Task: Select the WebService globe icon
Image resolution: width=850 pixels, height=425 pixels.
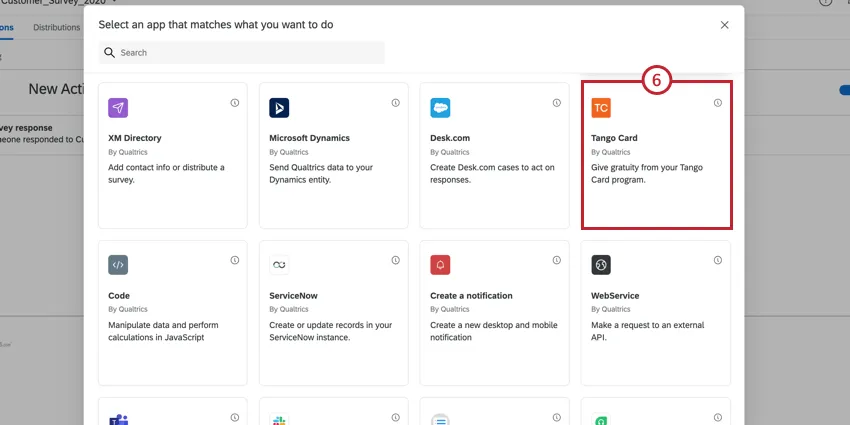Action: (601, 265)
